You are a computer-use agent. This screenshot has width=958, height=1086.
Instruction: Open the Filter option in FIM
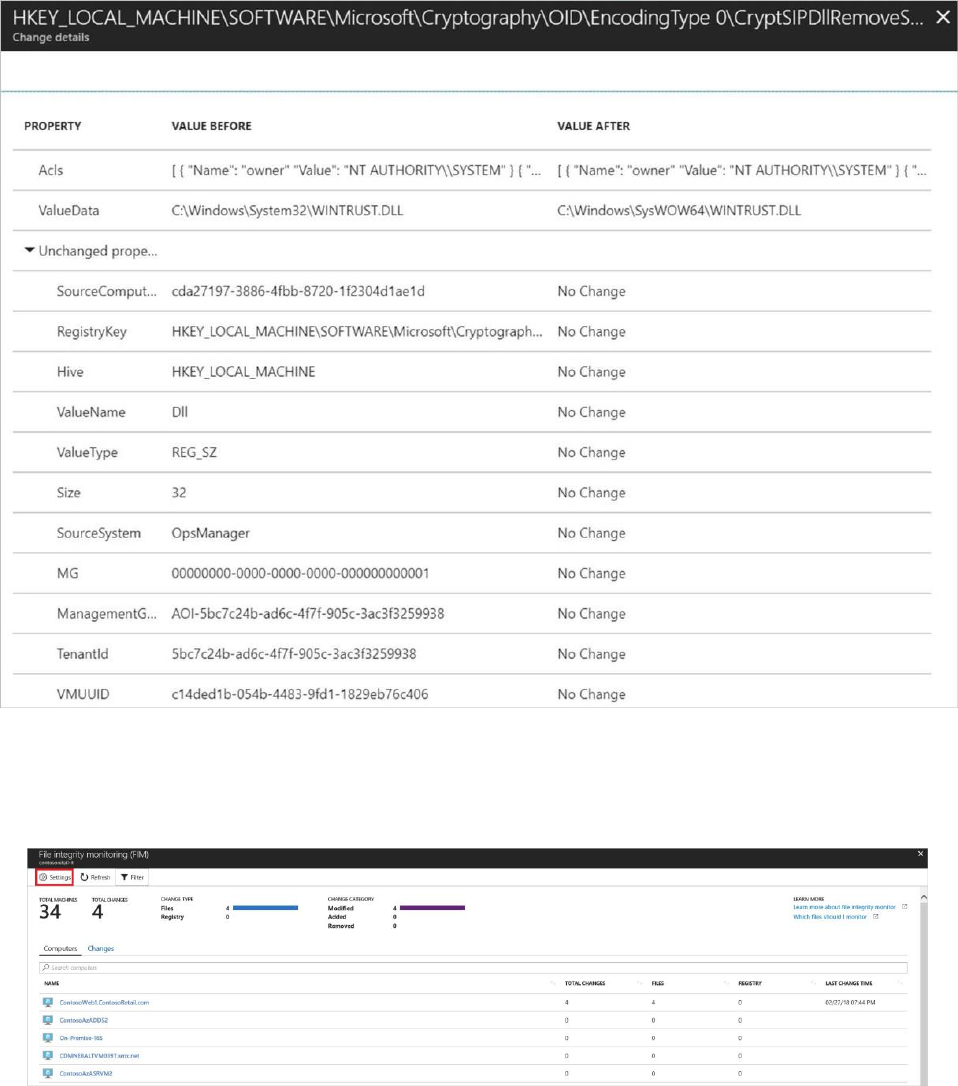coord(132,877)
